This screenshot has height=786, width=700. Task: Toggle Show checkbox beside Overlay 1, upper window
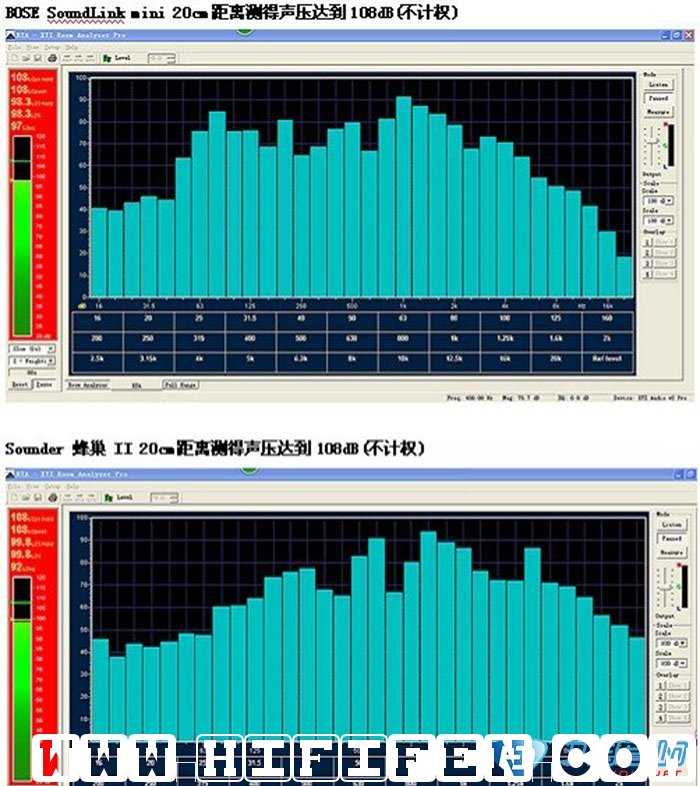click(664, 242)
